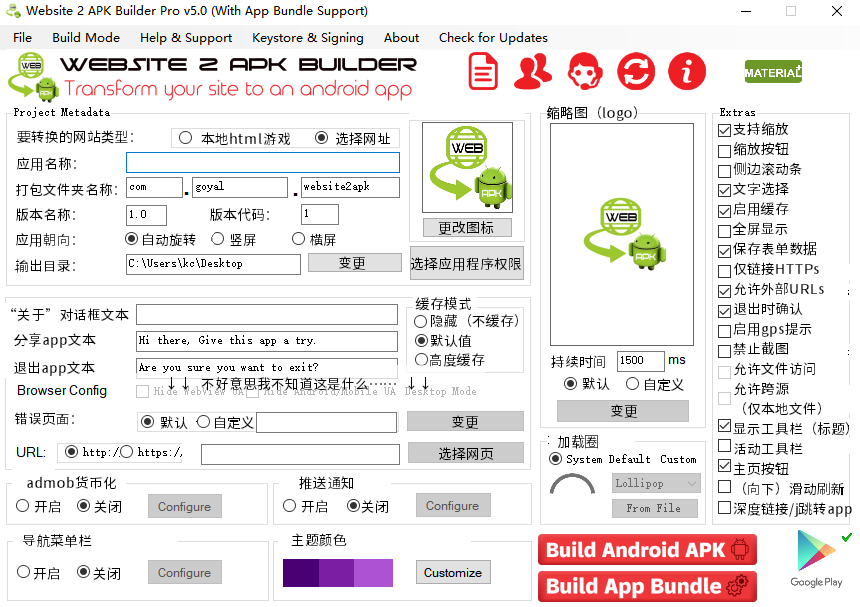Screen dimensions: 860x607
Task: Enable the 全屏显示 checkbox
Action: tap(725, 230)
